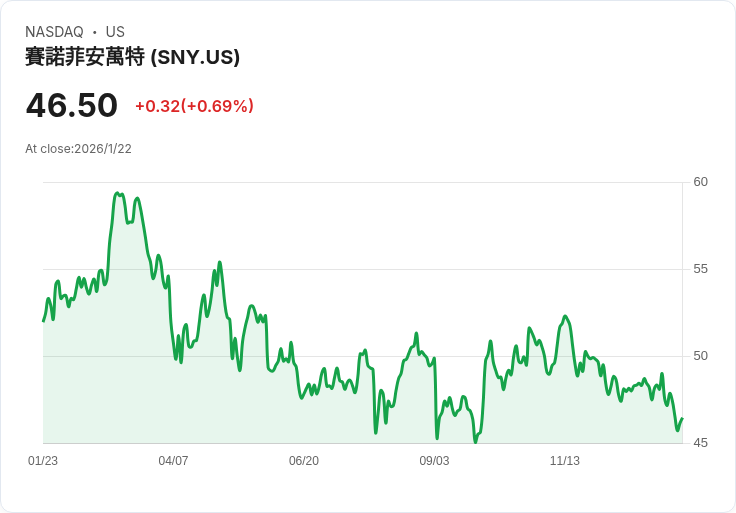
Task: Select the 55 price axis label
Action: tap(700, 269)
